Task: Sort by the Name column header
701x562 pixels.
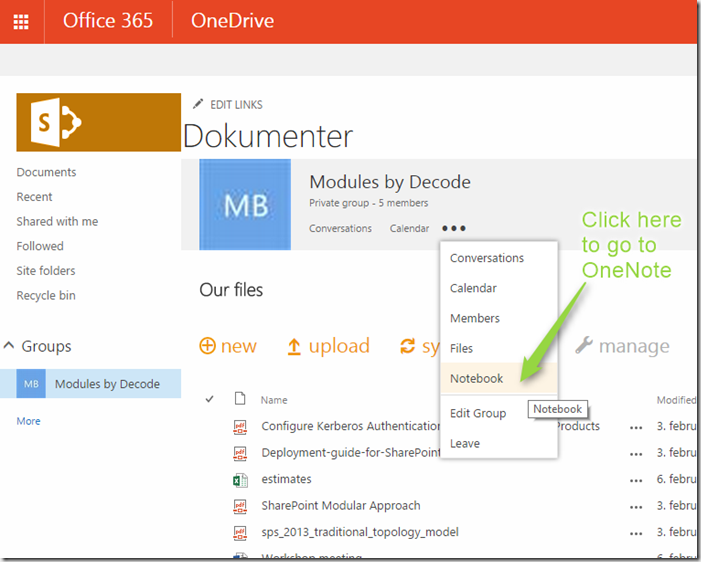Action: click(274, 400)
